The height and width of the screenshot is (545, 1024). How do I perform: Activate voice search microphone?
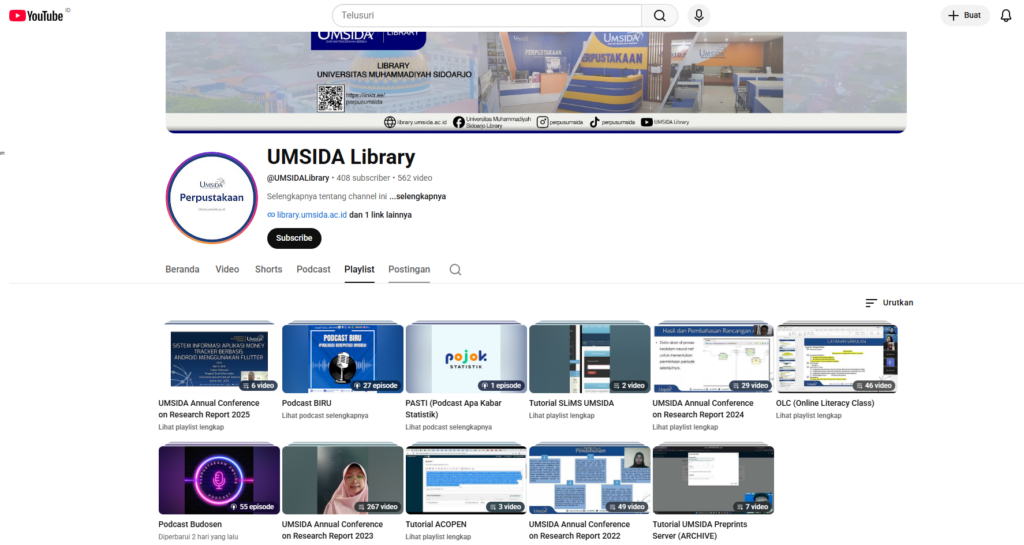coord(699,16)
